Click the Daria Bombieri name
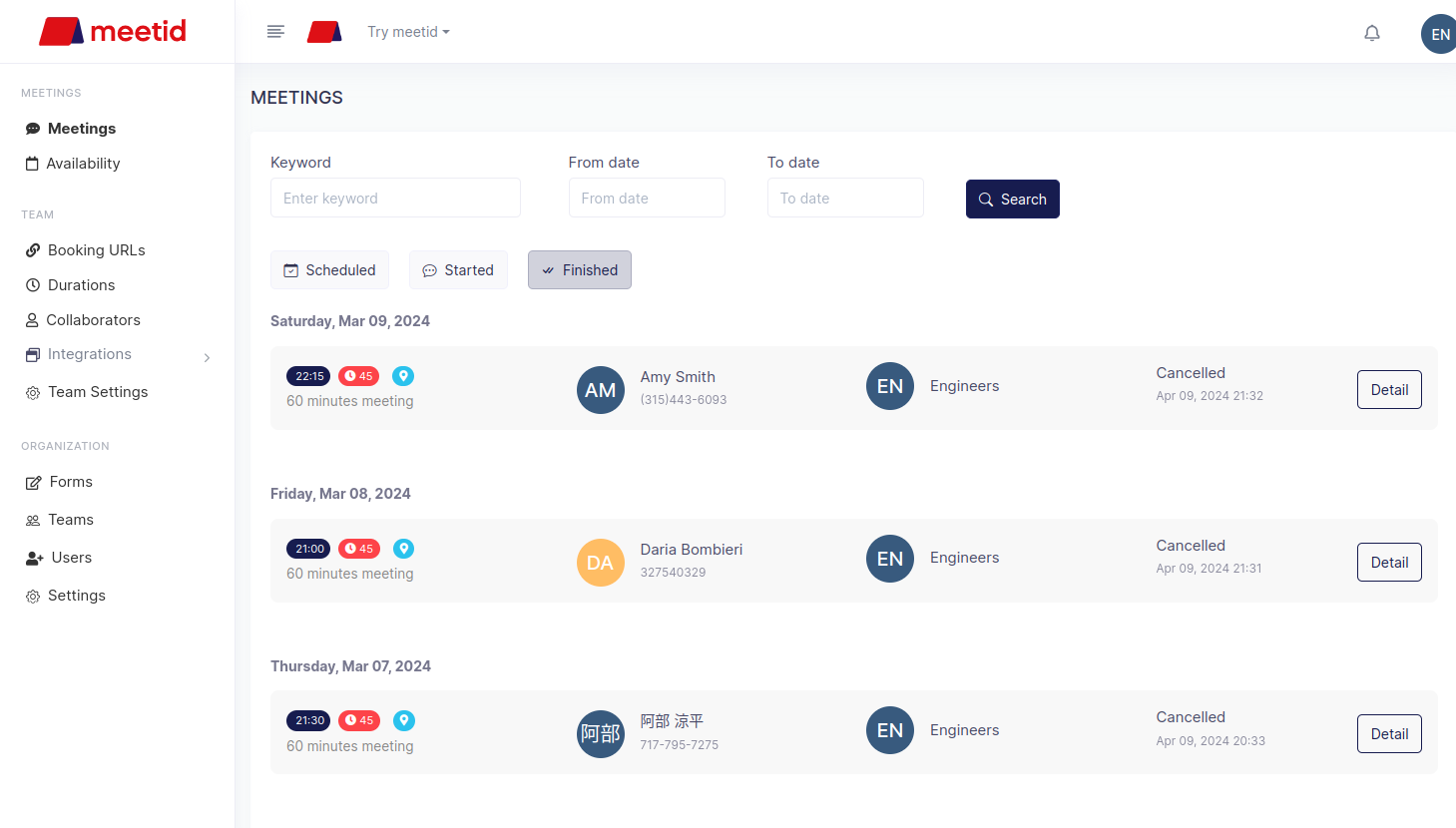Viewport: 1456px width, 828px height. (x=692, y=550)
